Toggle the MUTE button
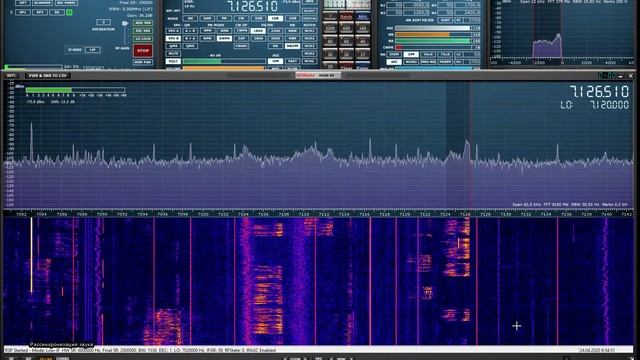Viewport: 640px width, 360px height. (173, 53)
